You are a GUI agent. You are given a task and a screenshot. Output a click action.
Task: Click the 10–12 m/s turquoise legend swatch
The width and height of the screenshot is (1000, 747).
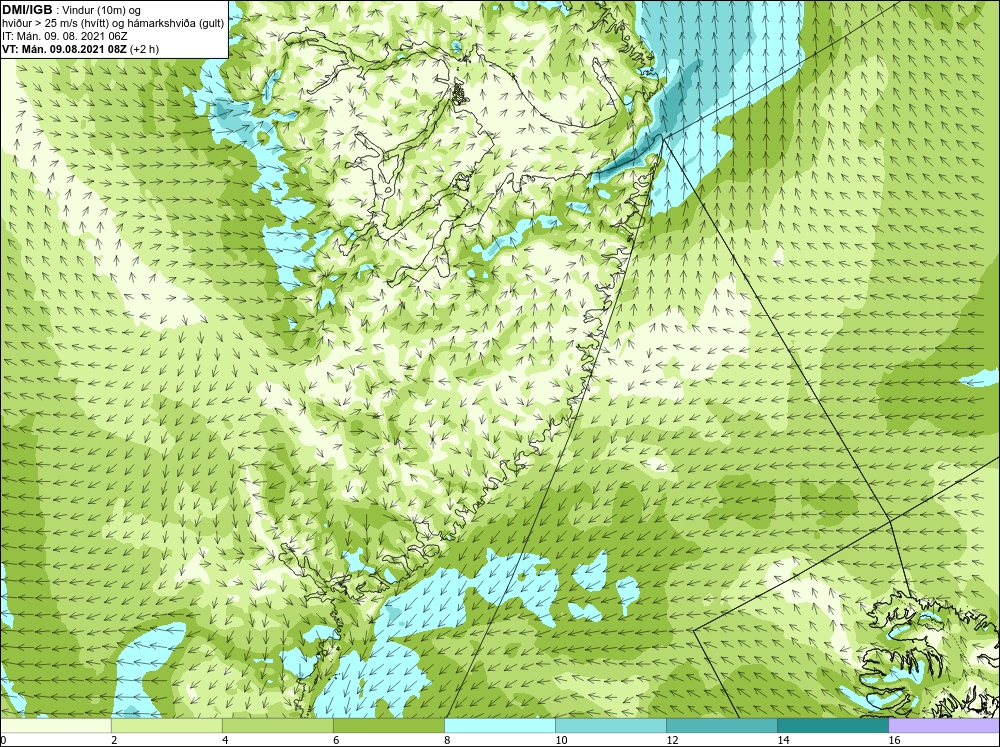[610, 726]
